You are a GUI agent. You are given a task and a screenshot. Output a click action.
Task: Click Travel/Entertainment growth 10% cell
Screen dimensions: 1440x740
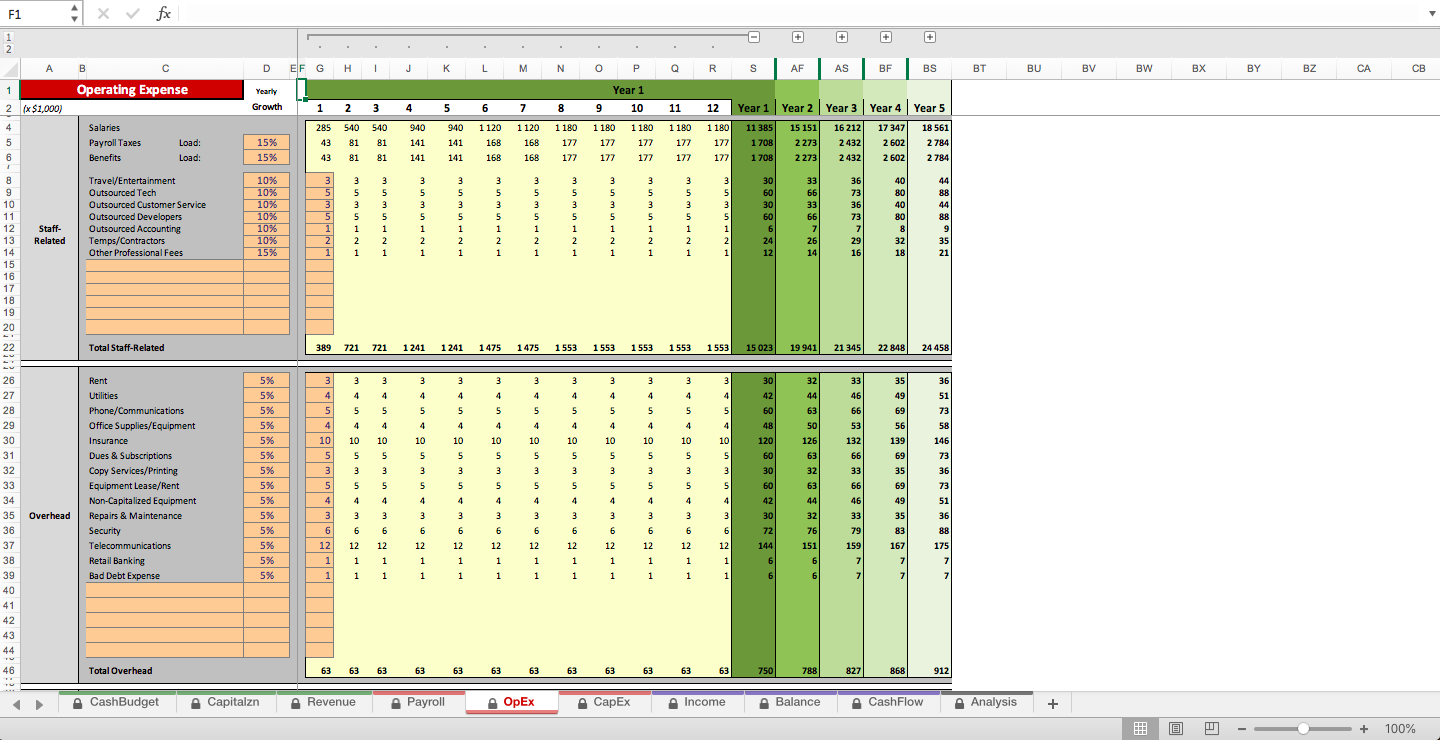(266, 181)
